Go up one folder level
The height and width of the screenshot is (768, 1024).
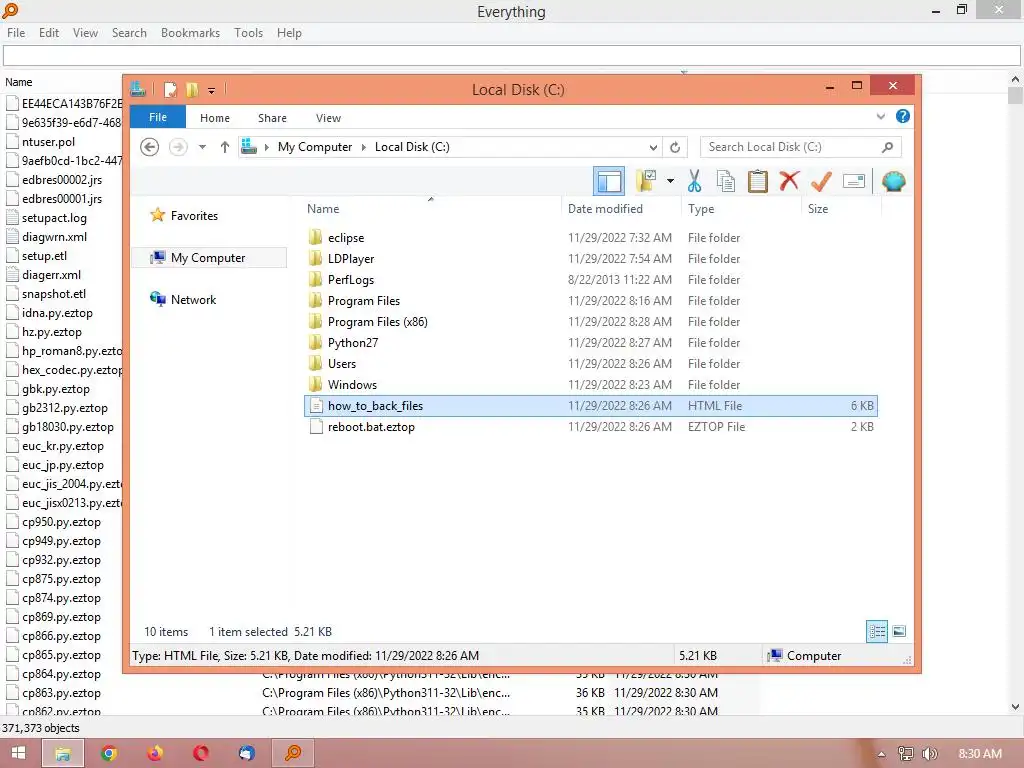coord(225,147)
